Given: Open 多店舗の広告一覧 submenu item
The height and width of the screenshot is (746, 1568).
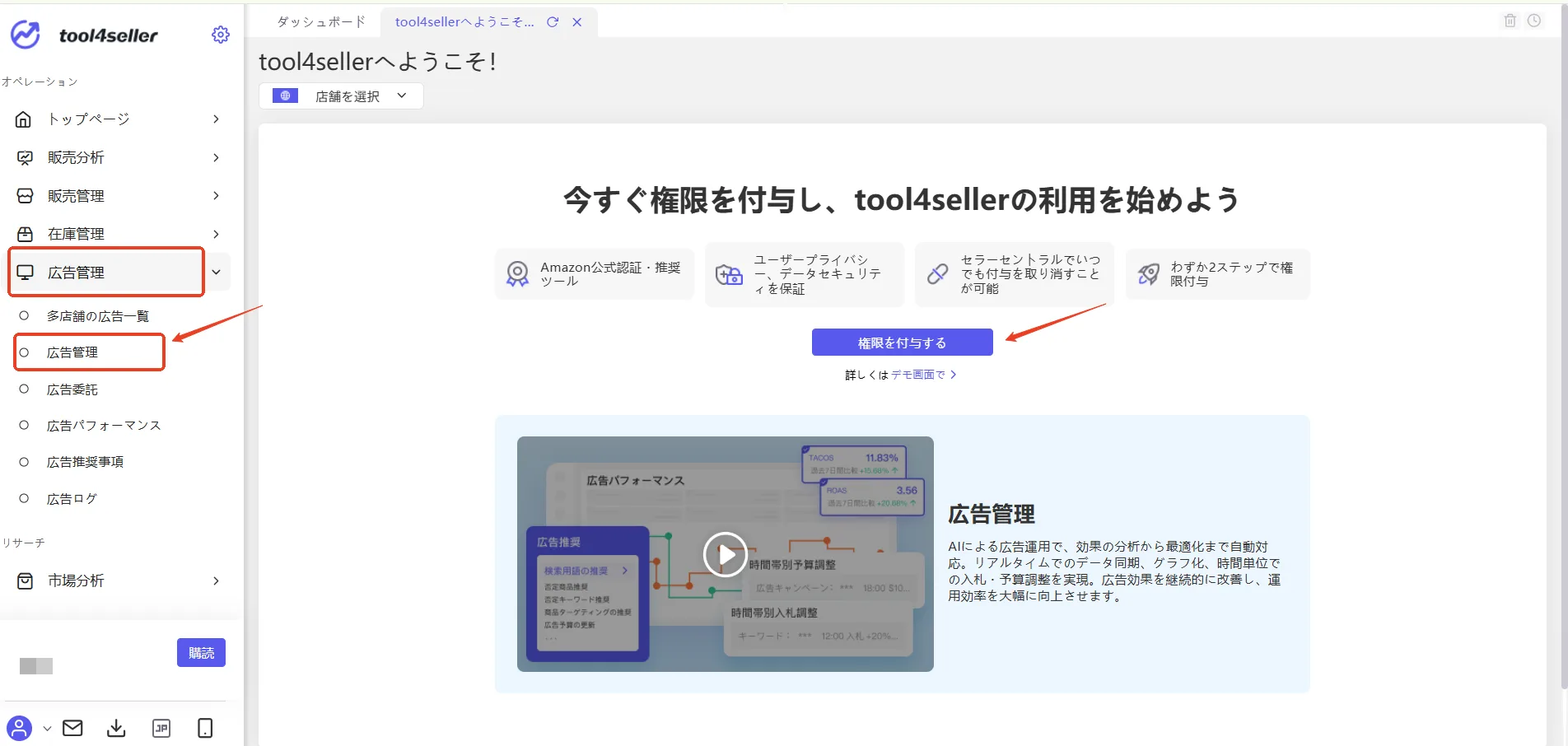Looking at the screenshot, I should click(x=98, y=316).
